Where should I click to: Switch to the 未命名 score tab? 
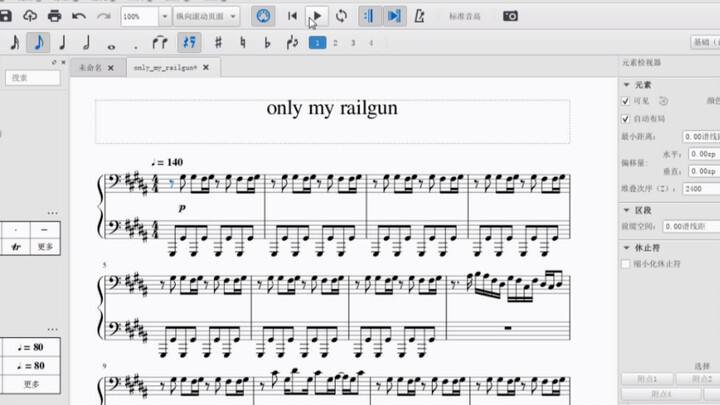(90, 68)
